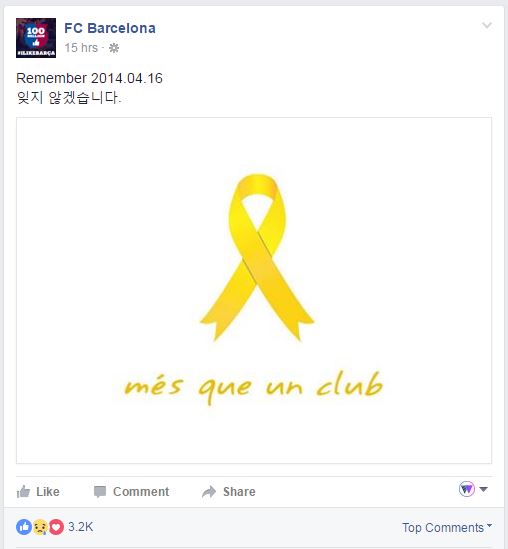Click the round commenting-as avatar icon

467,489
